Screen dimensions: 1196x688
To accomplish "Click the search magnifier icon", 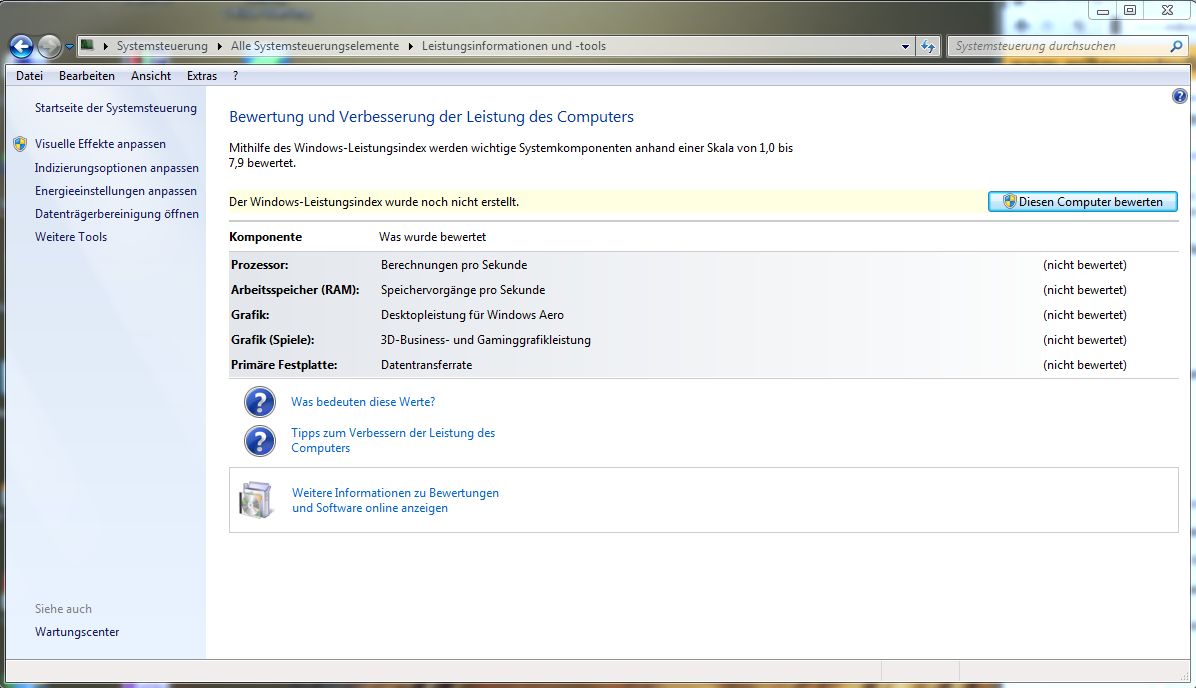I will pyautogui.click(x=1177, y=46).
